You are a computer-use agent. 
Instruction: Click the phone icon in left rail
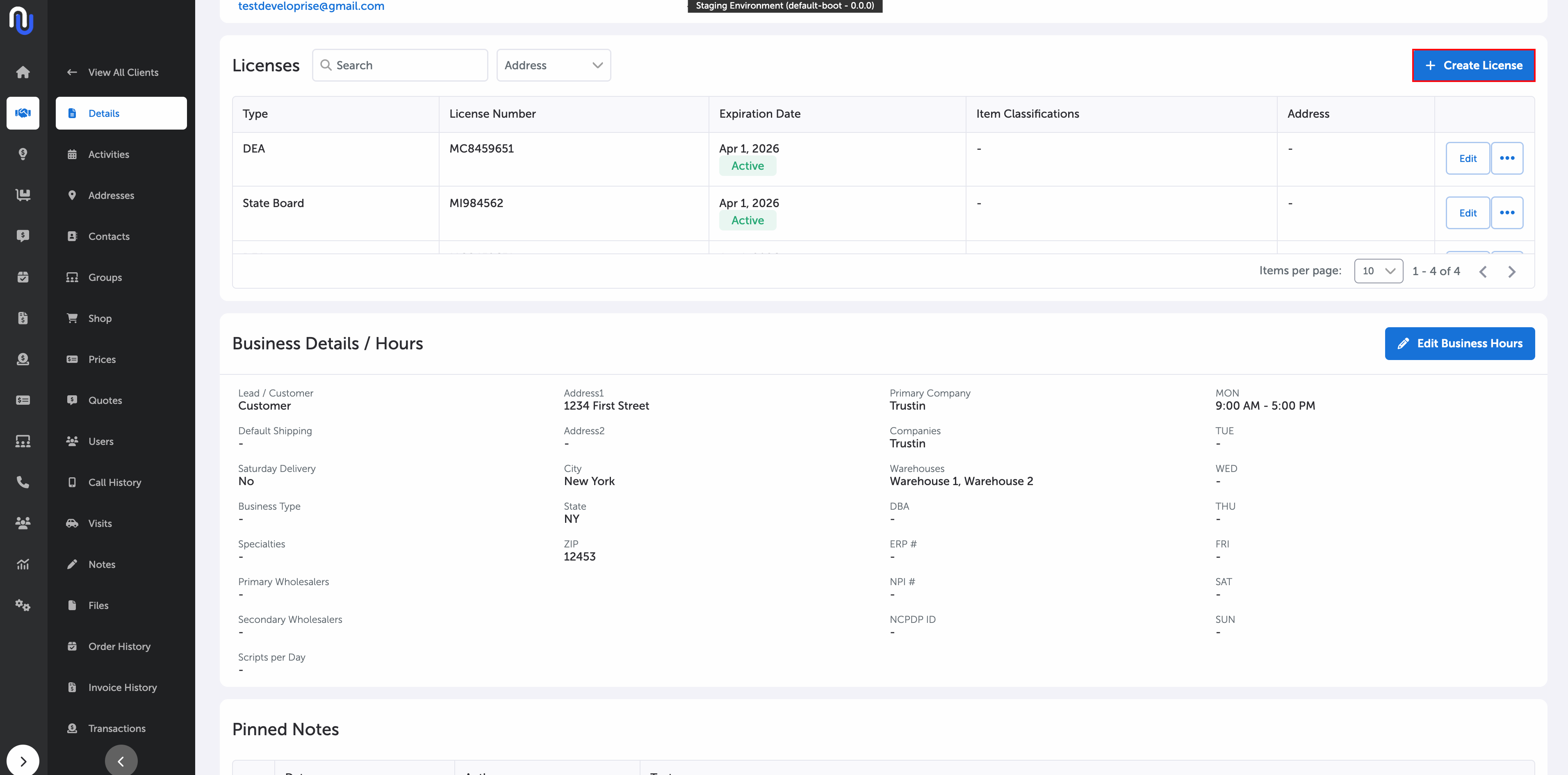click(23, 482)
